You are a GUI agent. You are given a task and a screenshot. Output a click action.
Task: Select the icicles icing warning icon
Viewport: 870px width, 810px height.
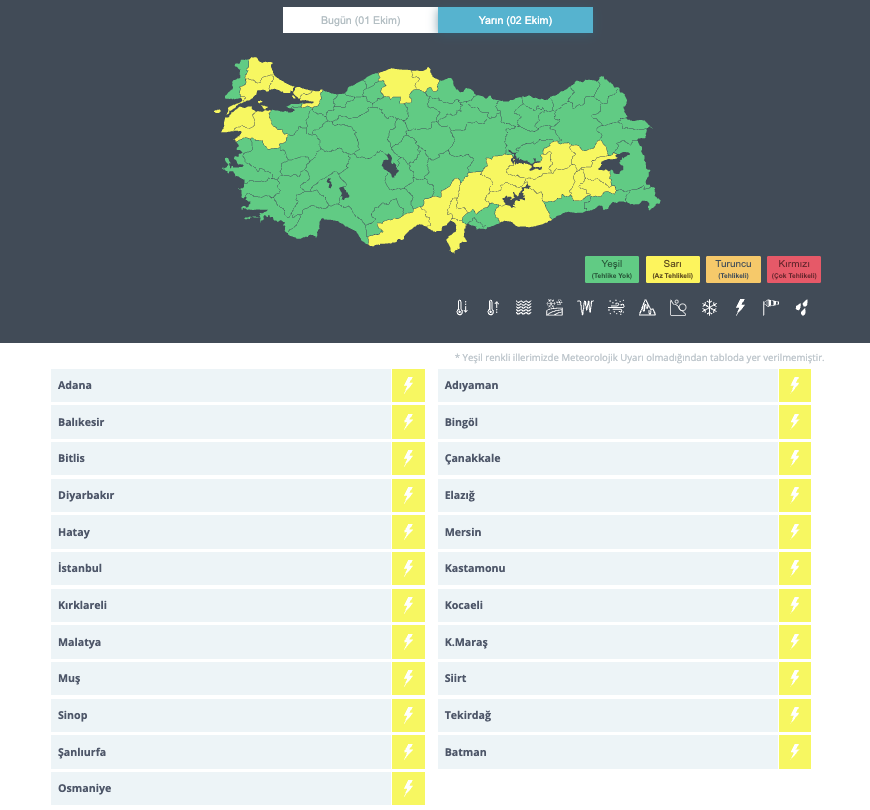point(585,307)
